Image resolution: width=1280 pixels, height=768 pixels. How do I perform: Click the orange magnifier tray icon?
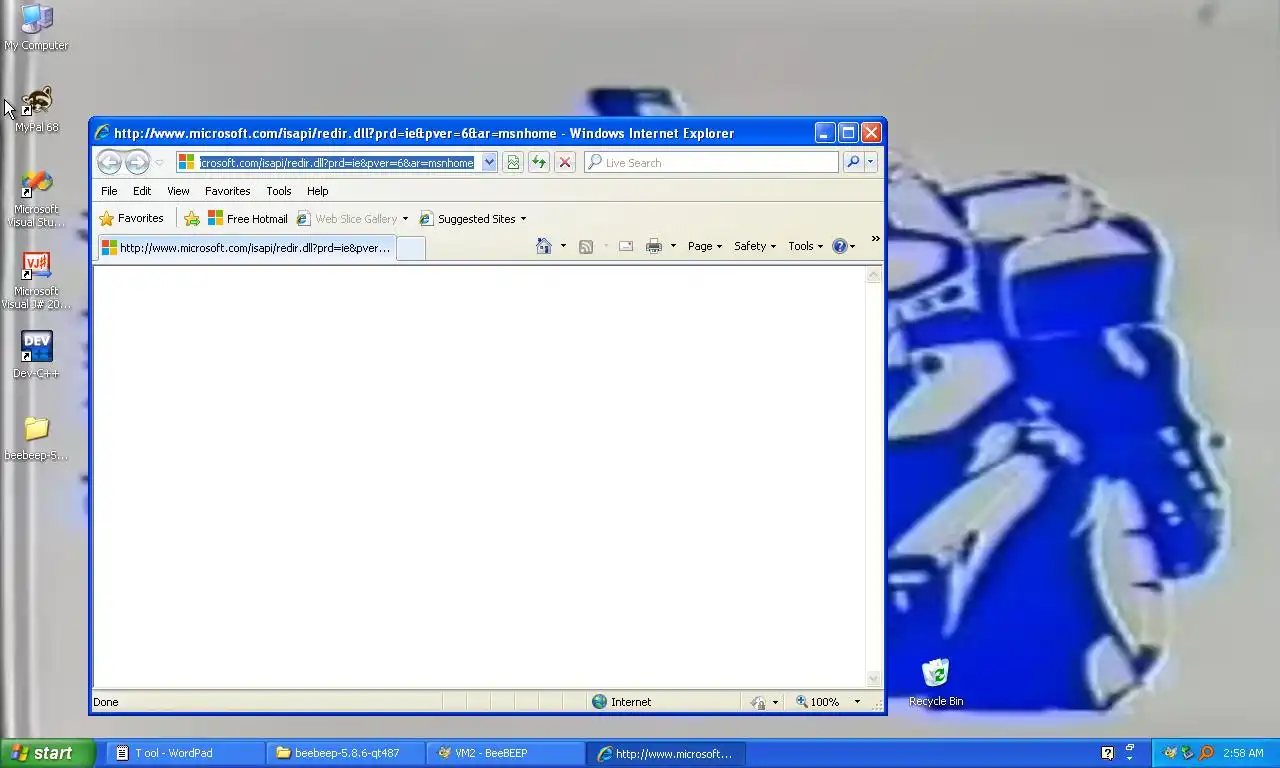tap(1206, 753)
